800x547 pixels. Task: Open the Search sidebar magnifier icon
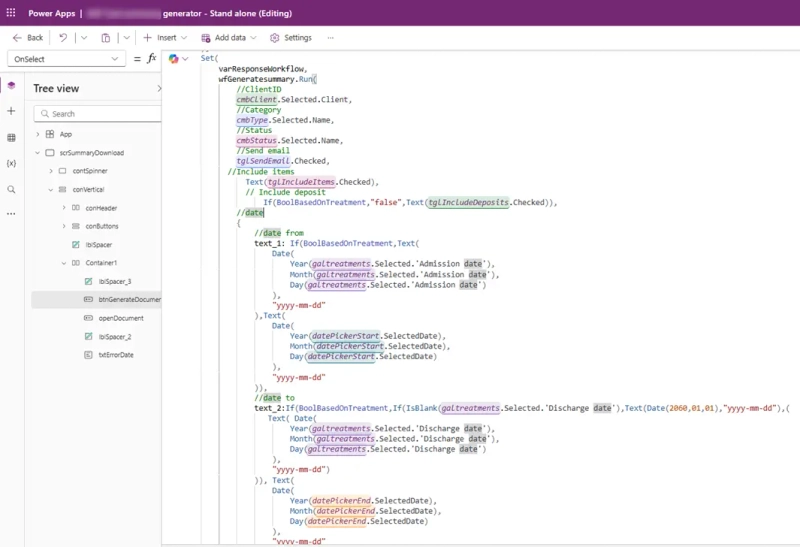(11, 189)
